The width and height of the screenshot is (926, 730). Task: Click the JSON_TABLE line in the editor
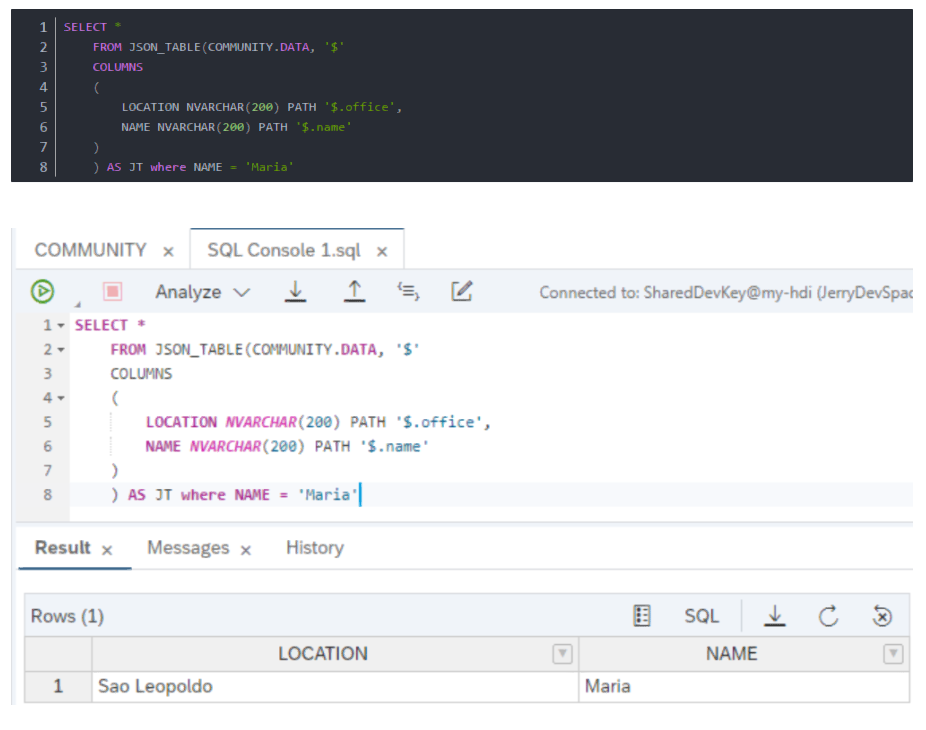265,350
